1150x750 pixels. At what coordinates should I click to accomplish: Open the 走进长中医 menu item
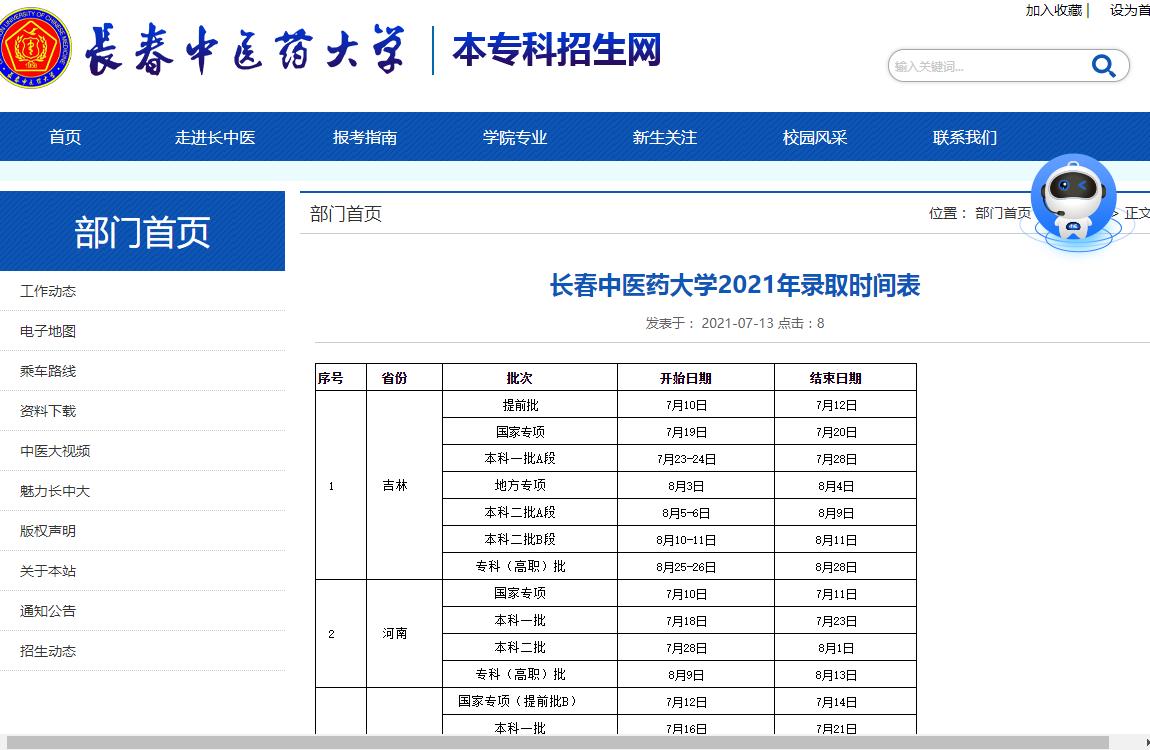[x=215, y=137]
